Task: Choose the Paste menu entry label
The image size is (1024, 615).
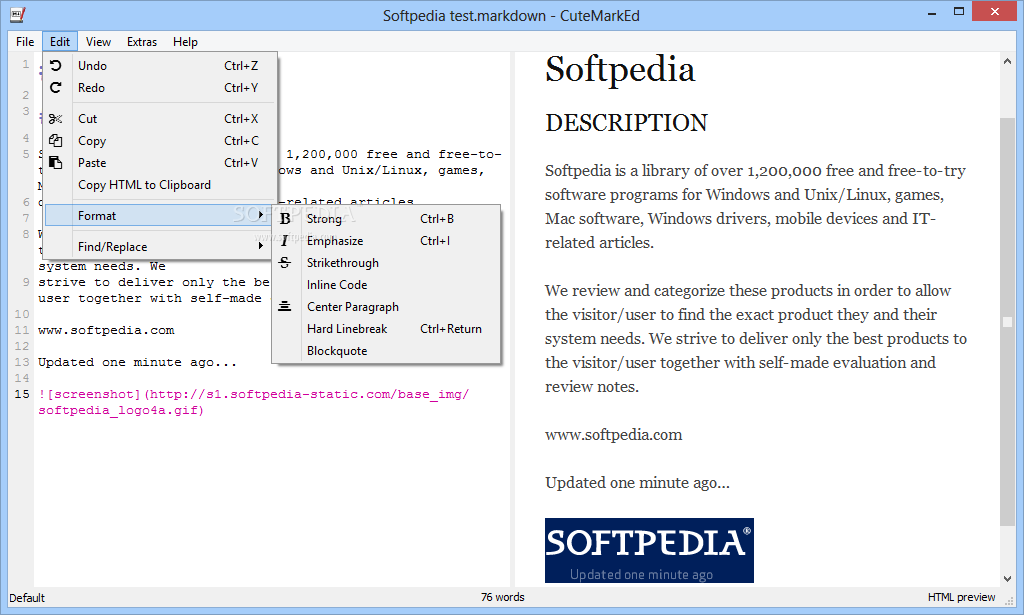Action: tap(92, 163)
